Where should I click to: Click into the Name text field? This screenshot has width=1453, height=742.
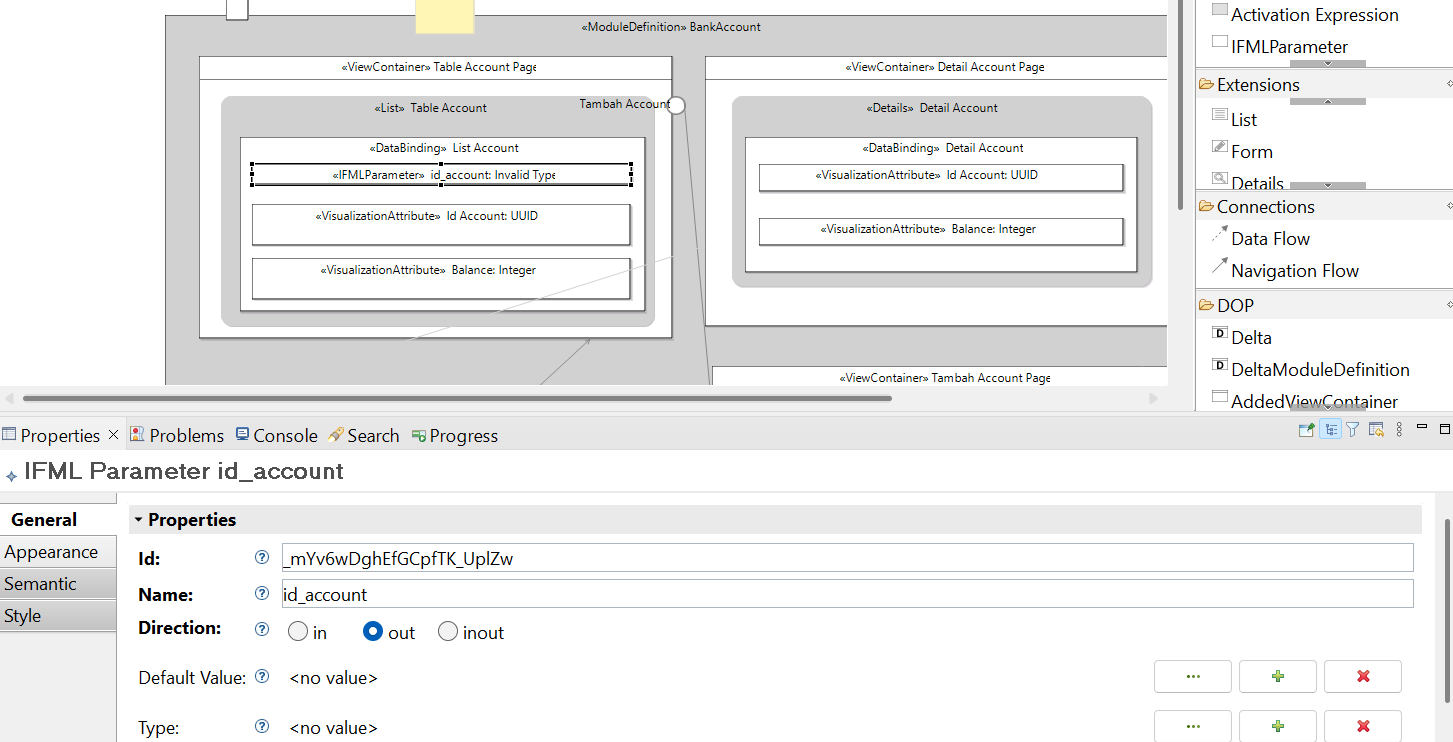tap(848, 594)
